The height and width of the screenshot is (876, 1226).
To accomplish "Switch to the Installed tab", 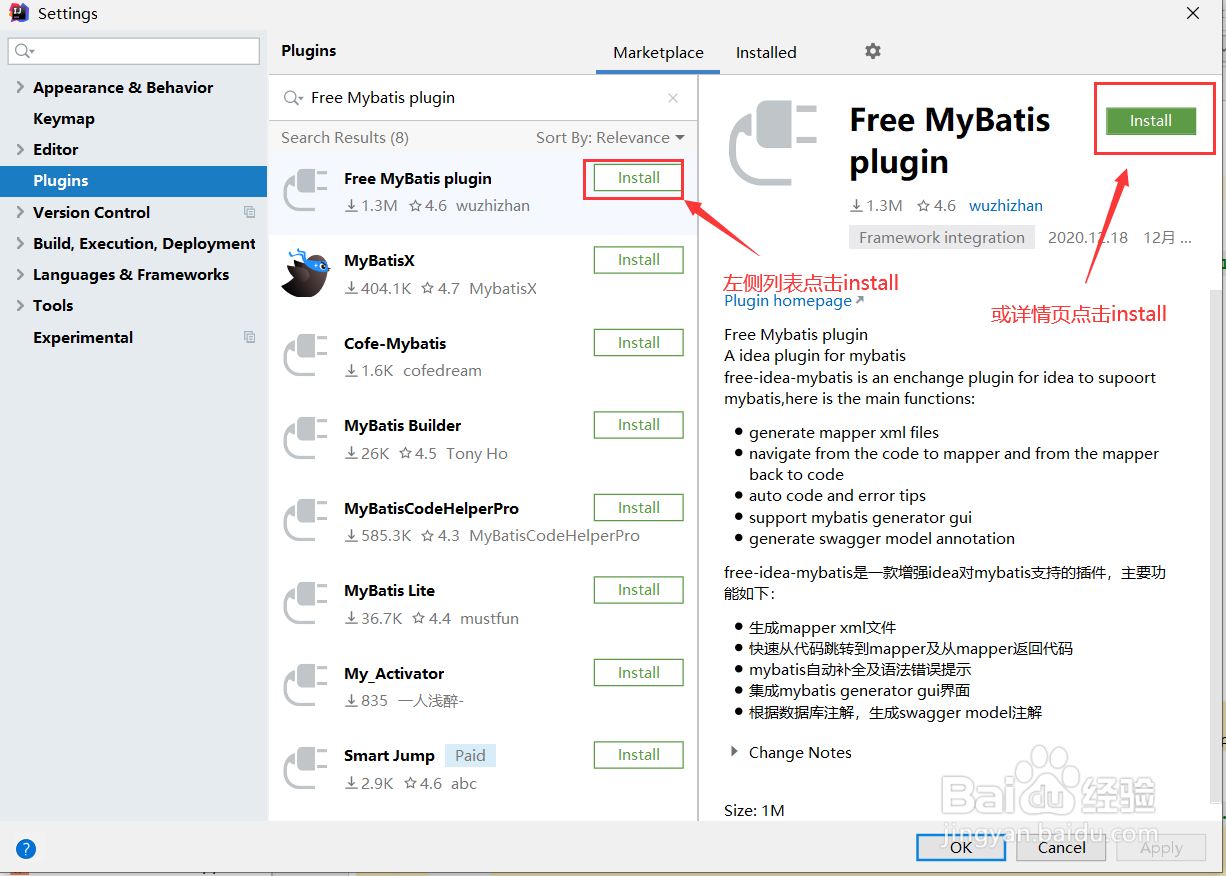I will [766, 53].
